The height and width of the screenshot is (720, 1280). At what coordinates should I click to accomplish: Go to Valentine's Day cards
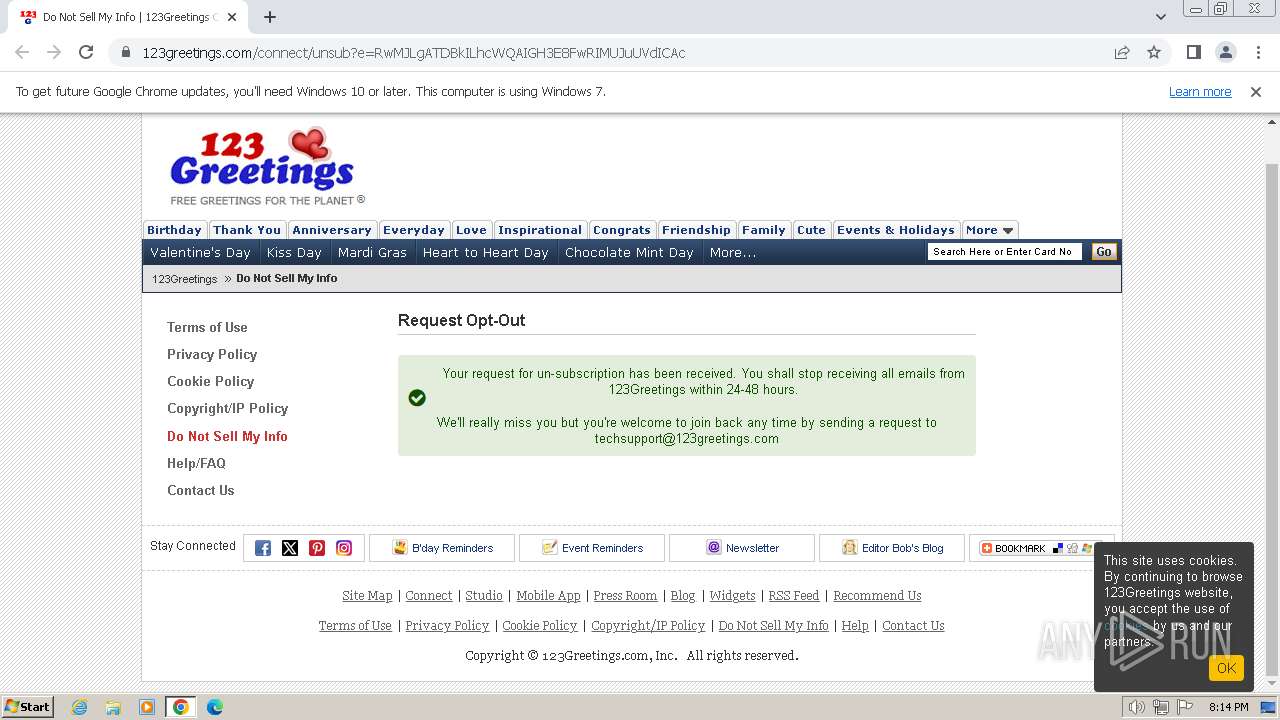(200, 253)
